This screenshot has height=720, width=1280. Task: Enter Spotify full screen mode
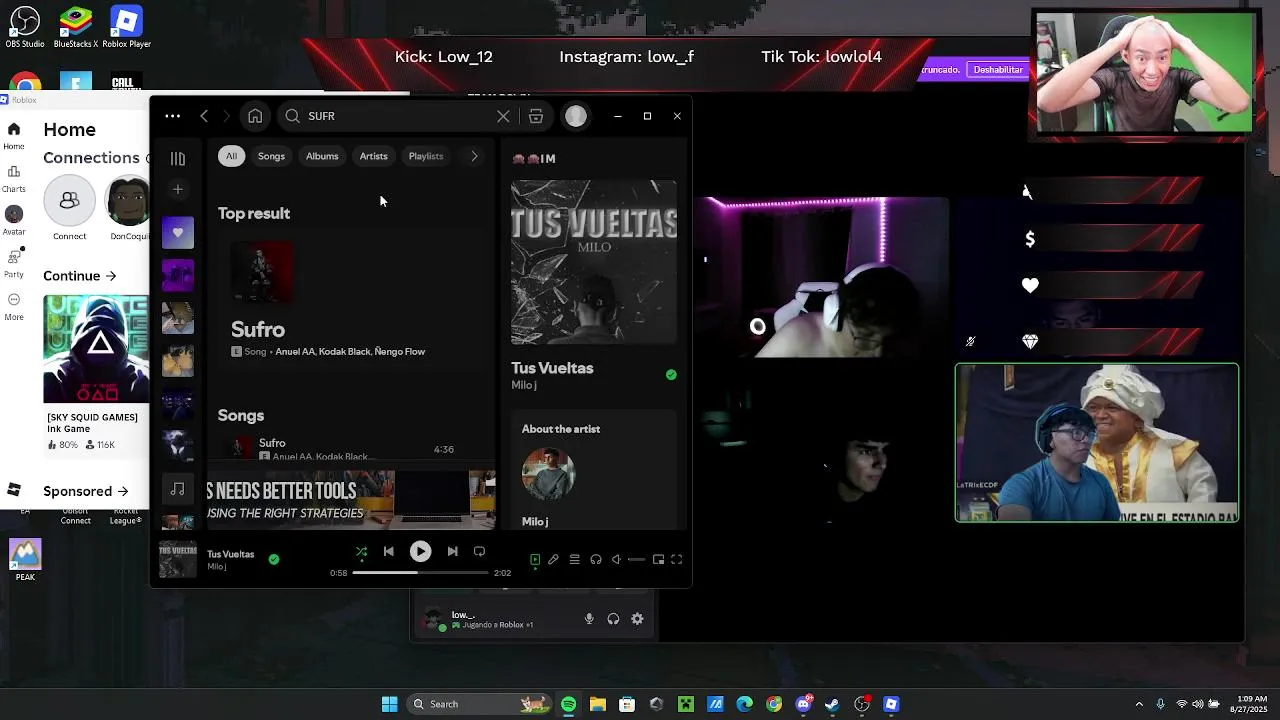click(x=676, y=560)
